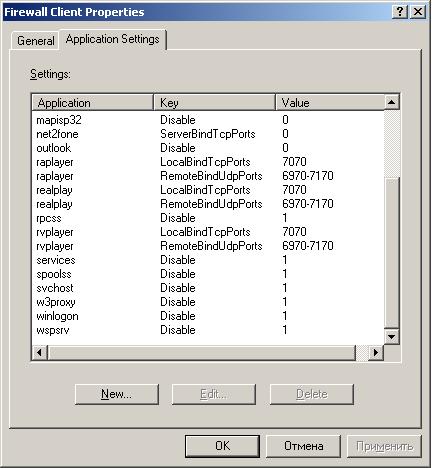Click the Disable key in the winlogon row
The height and width of the screenshot is (468, 432).
click(x=178, y=316)
